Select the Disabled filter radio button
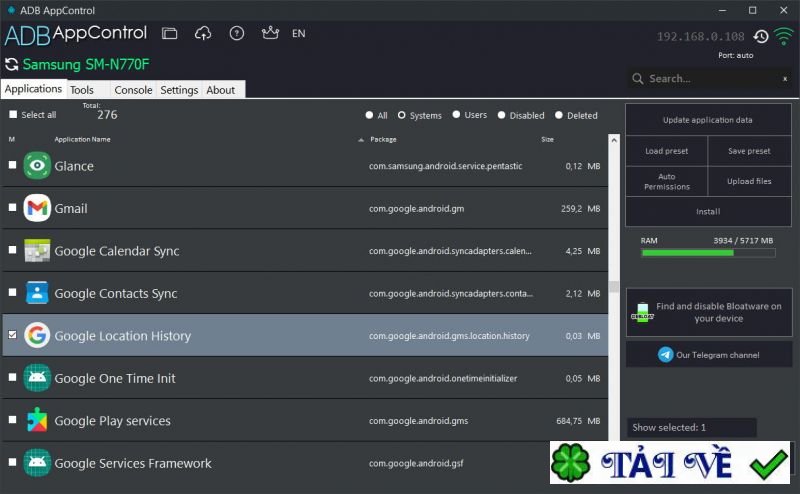This screenshot has height=494, width=800. pyautogui.click(x=502, y=115)
